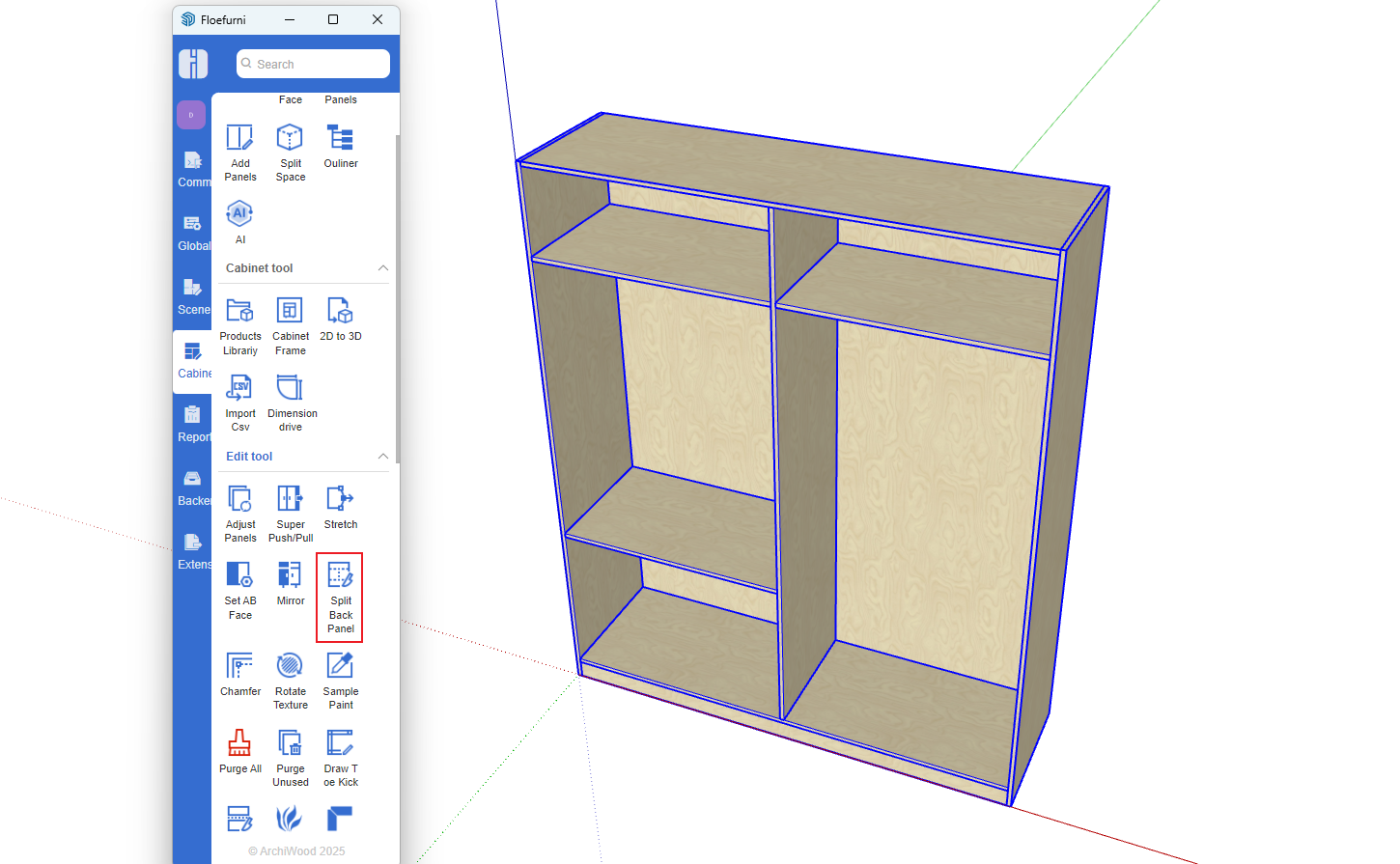Collapse the Edit tool section
Viewport: 1400px width, 864px height.
coord(383,457)
